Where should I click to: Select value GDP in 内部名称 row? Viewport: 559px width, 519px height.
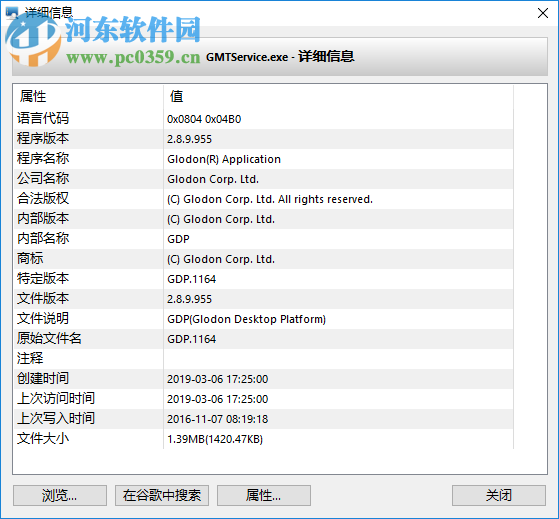coord(178,239)
